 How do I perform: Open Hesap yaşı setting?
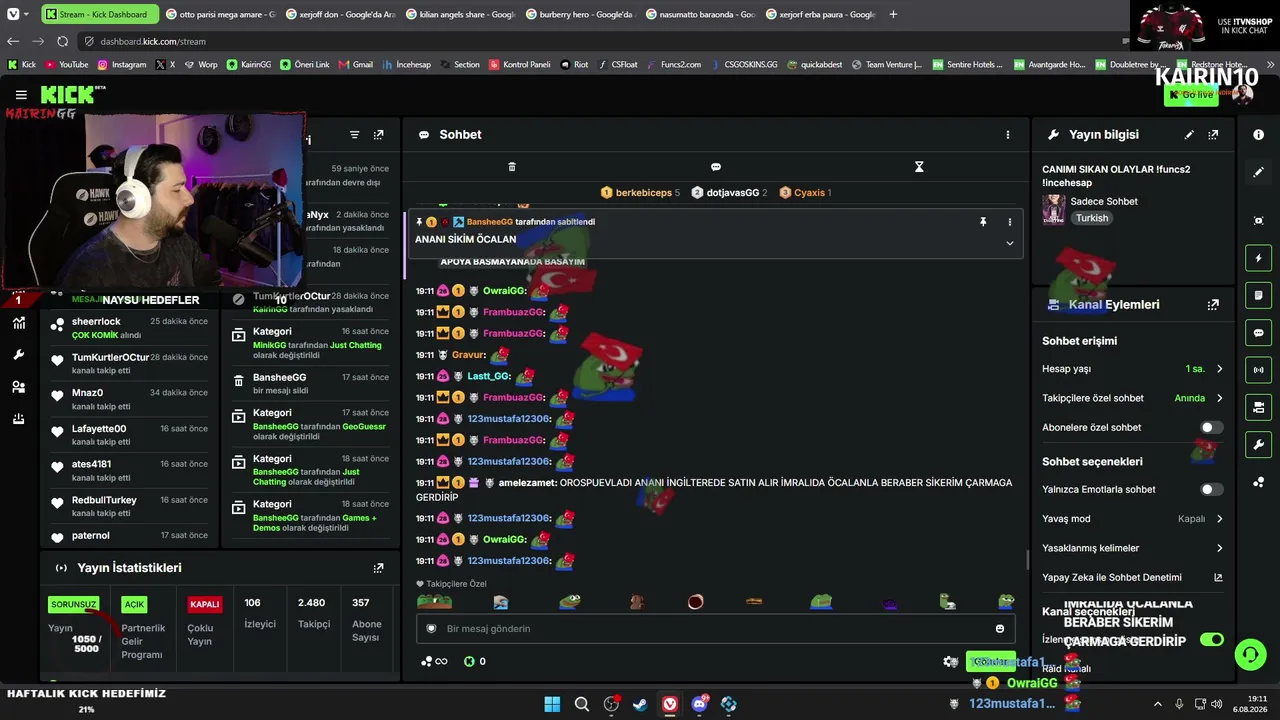click(1132, 369)
